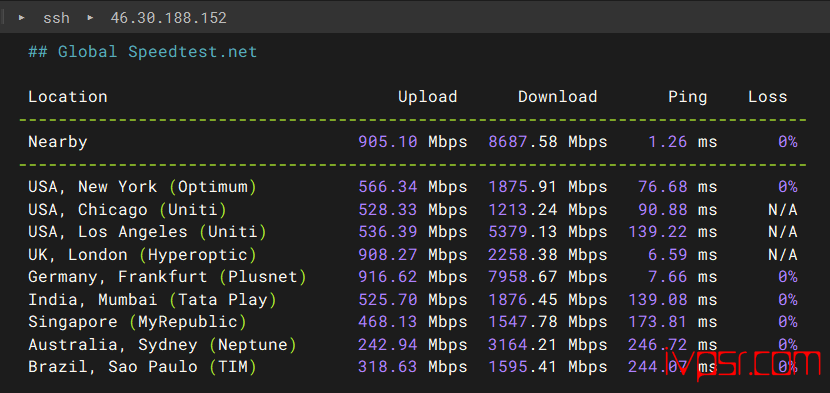Image resolution: width=830 pixels, height=393 pixels.
Task: Click the USA, Chicago (Uniti) entry
Action: (x=128, y=210)
